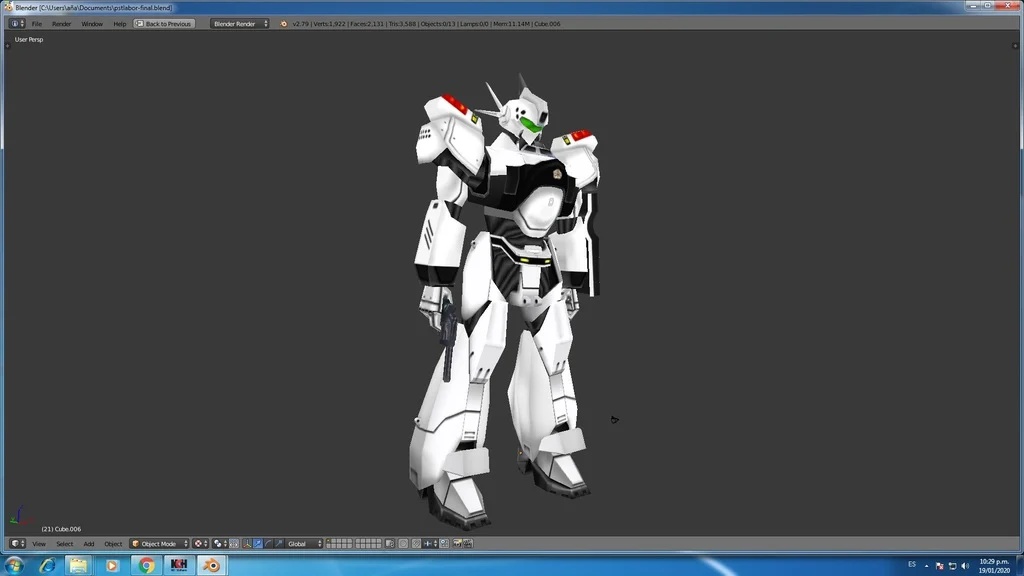Open the File menu

click(37, 24)
